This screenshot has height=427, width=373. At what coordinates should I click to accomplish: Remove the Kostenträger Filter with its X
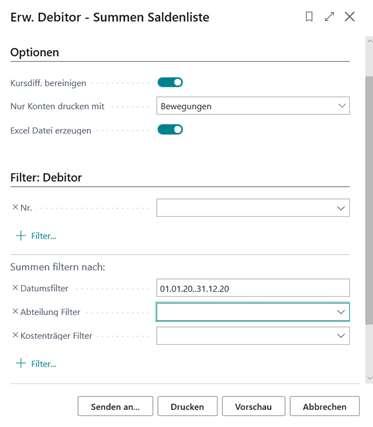[x=15, y=335]
